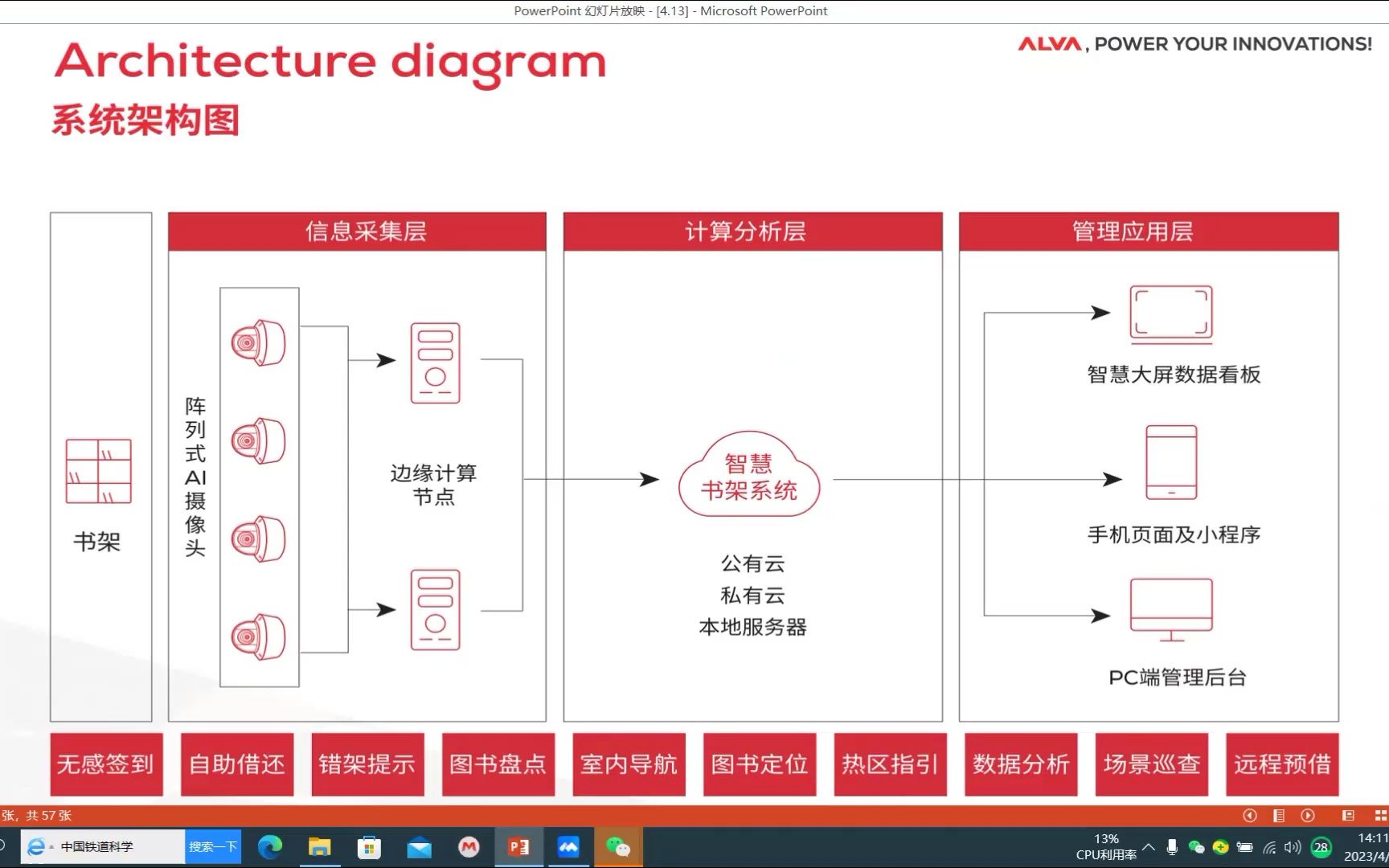Click the 智慧大屏数据看板 label
This screenshot has width=1389, height=868.
[1174, 375]
